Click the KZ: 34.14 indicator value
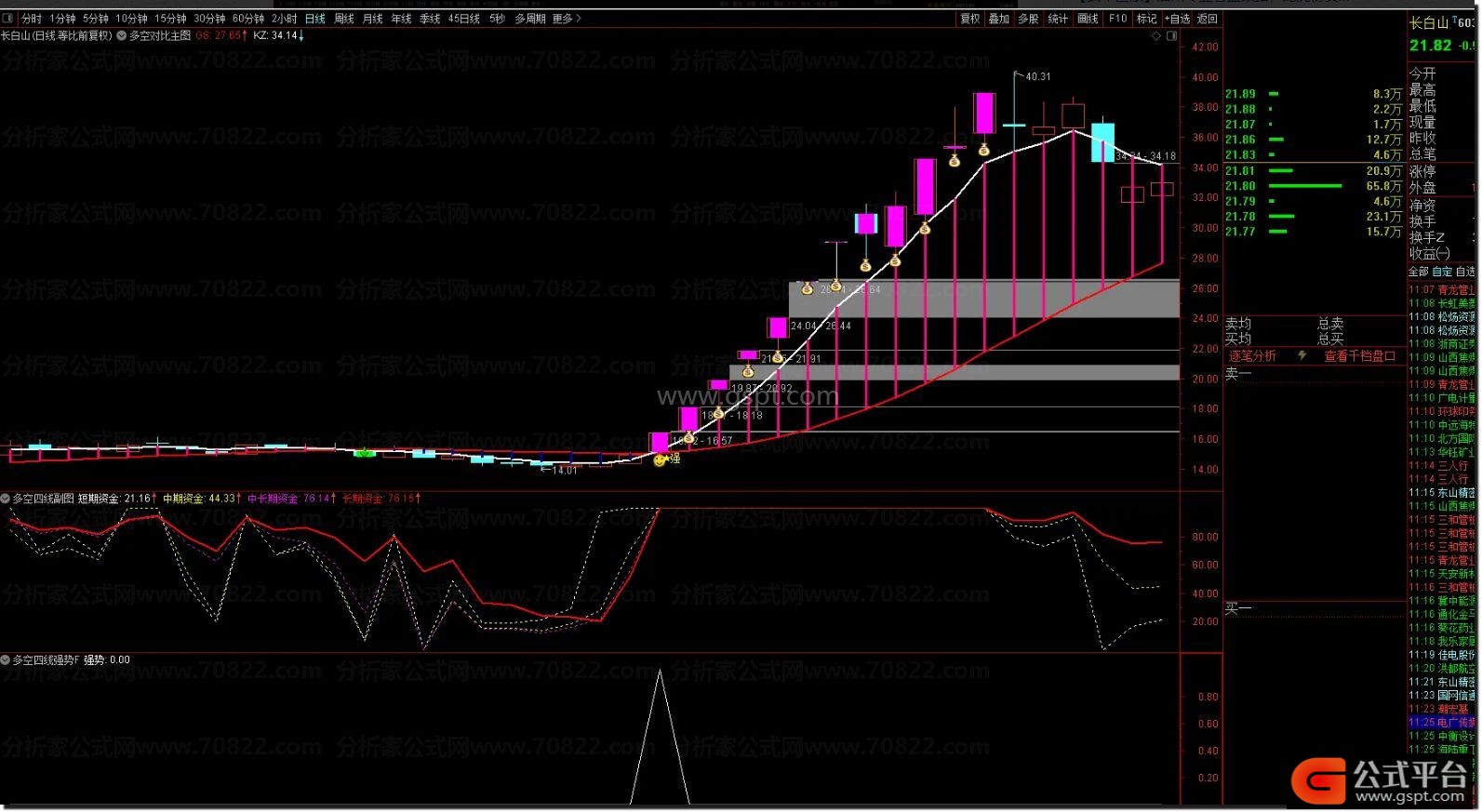 278,35
